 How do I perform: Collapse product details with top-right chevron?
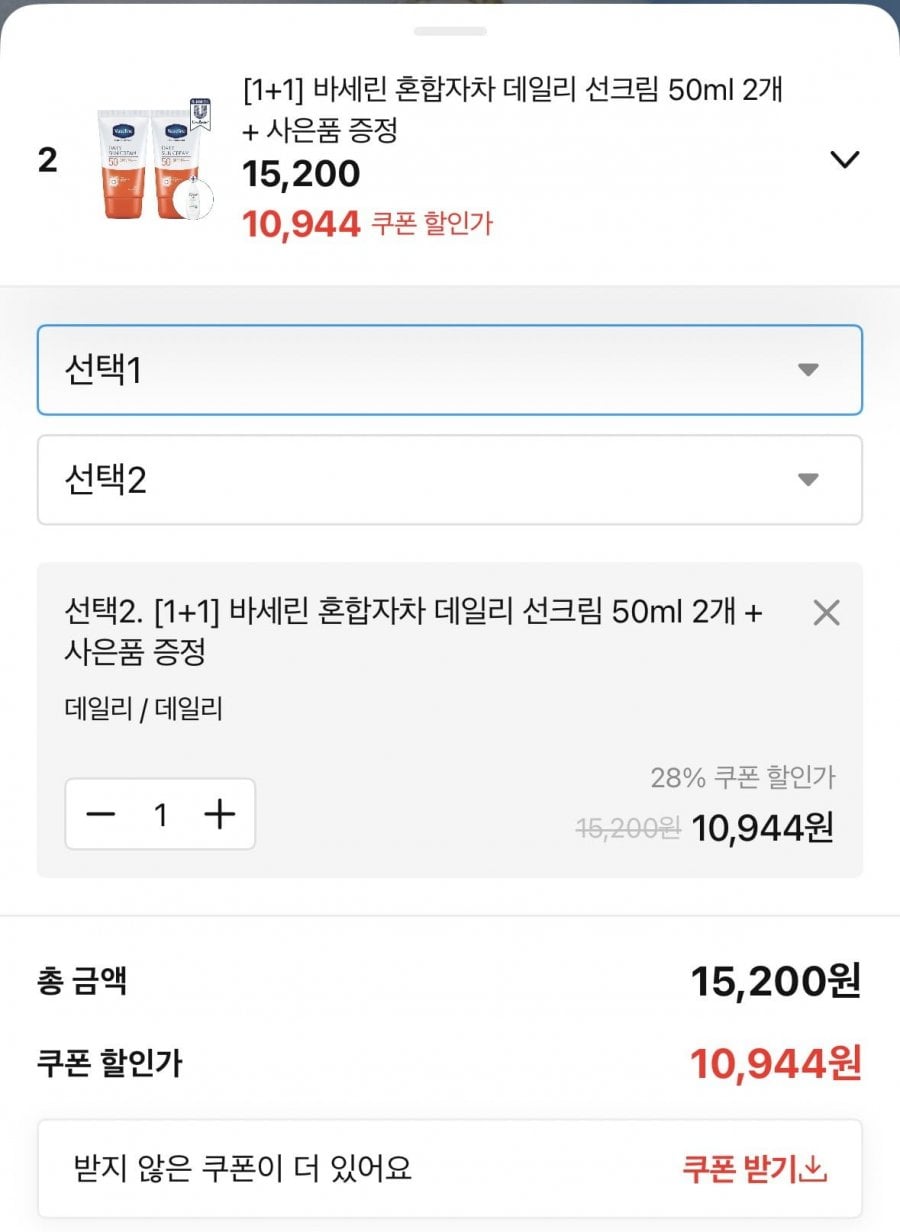pos(845,160)
